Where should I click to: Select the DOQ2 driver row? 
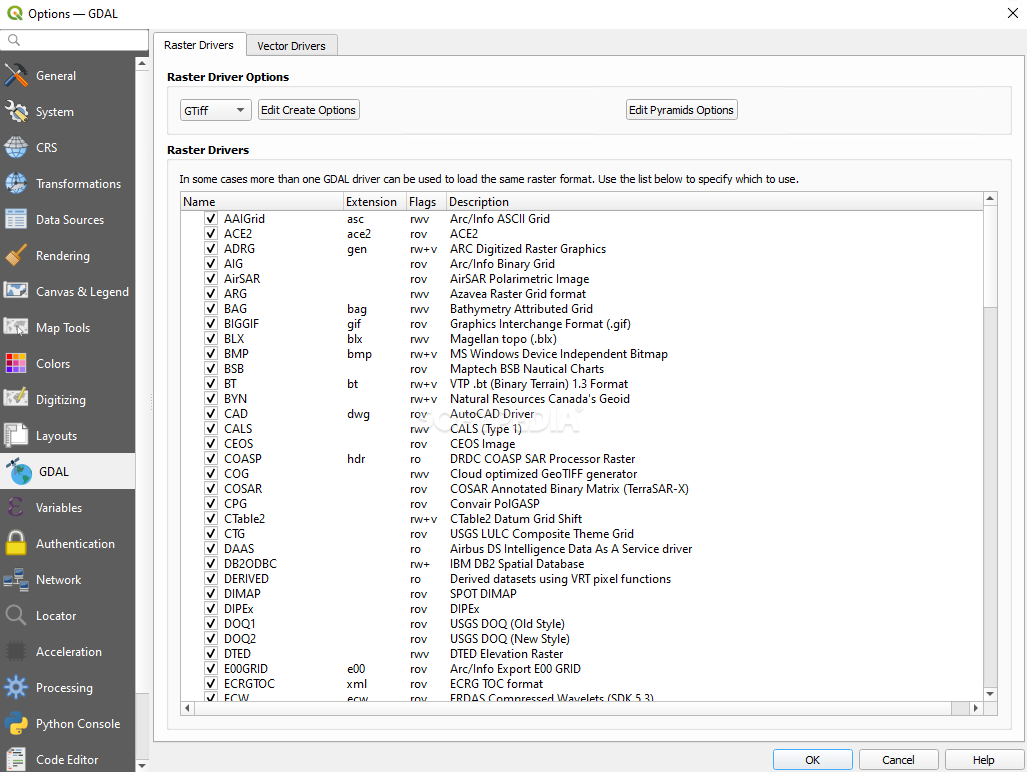pyautogui.click(x=582, y=638)
